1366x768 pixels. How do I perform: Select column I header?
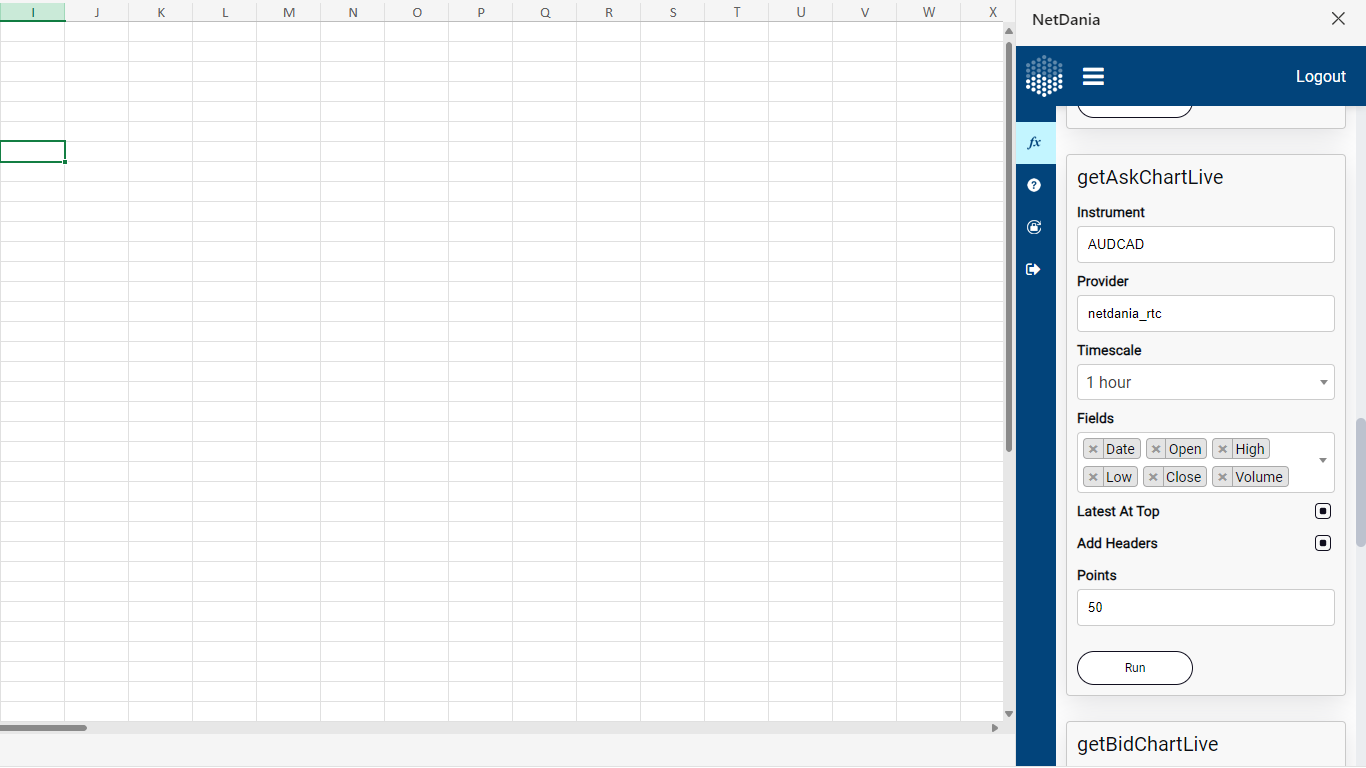click(33, 12)
